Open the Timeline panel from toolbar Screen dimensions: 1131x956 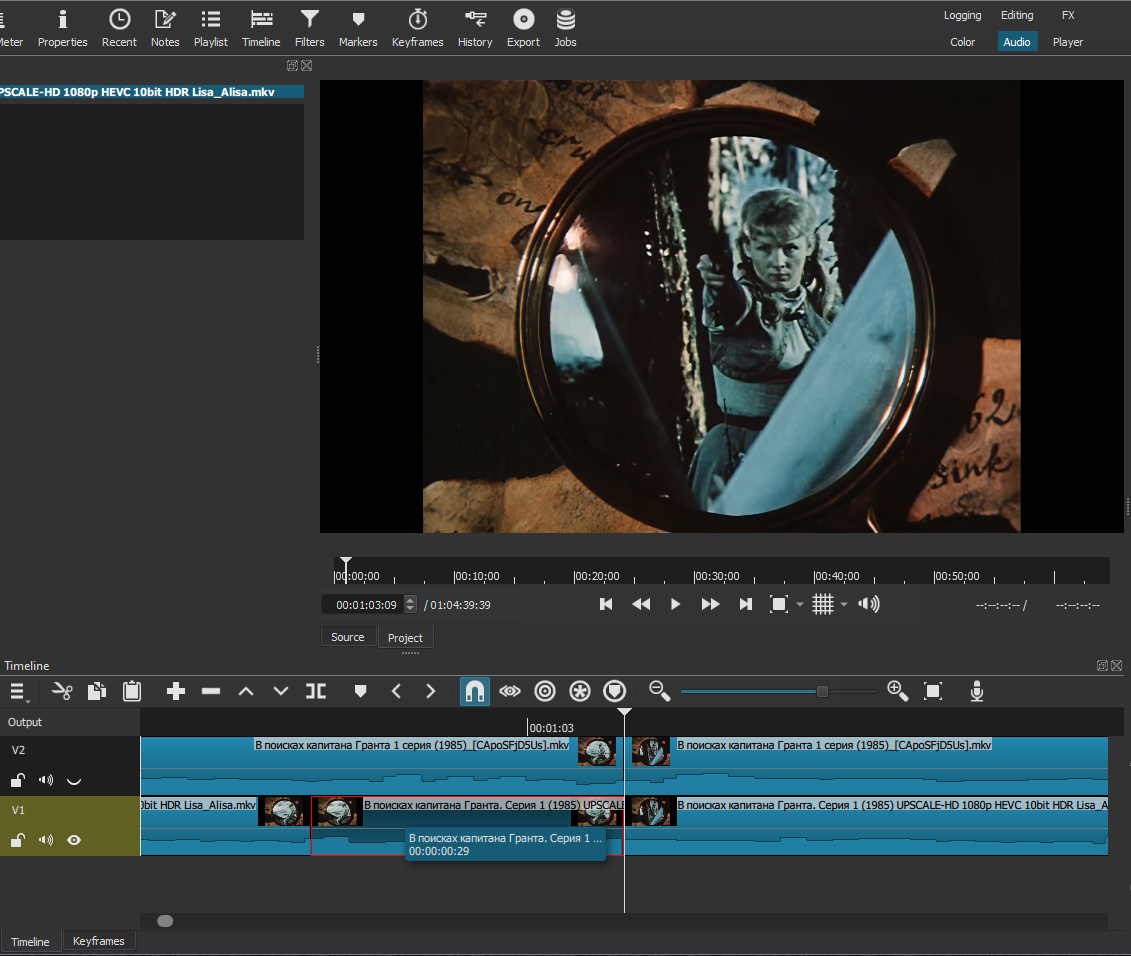tap(261, 29)
